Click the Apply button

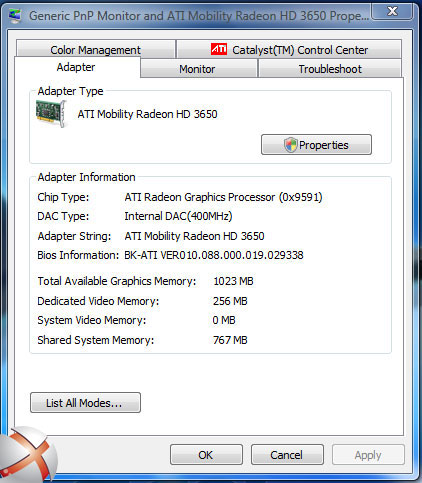368,455
